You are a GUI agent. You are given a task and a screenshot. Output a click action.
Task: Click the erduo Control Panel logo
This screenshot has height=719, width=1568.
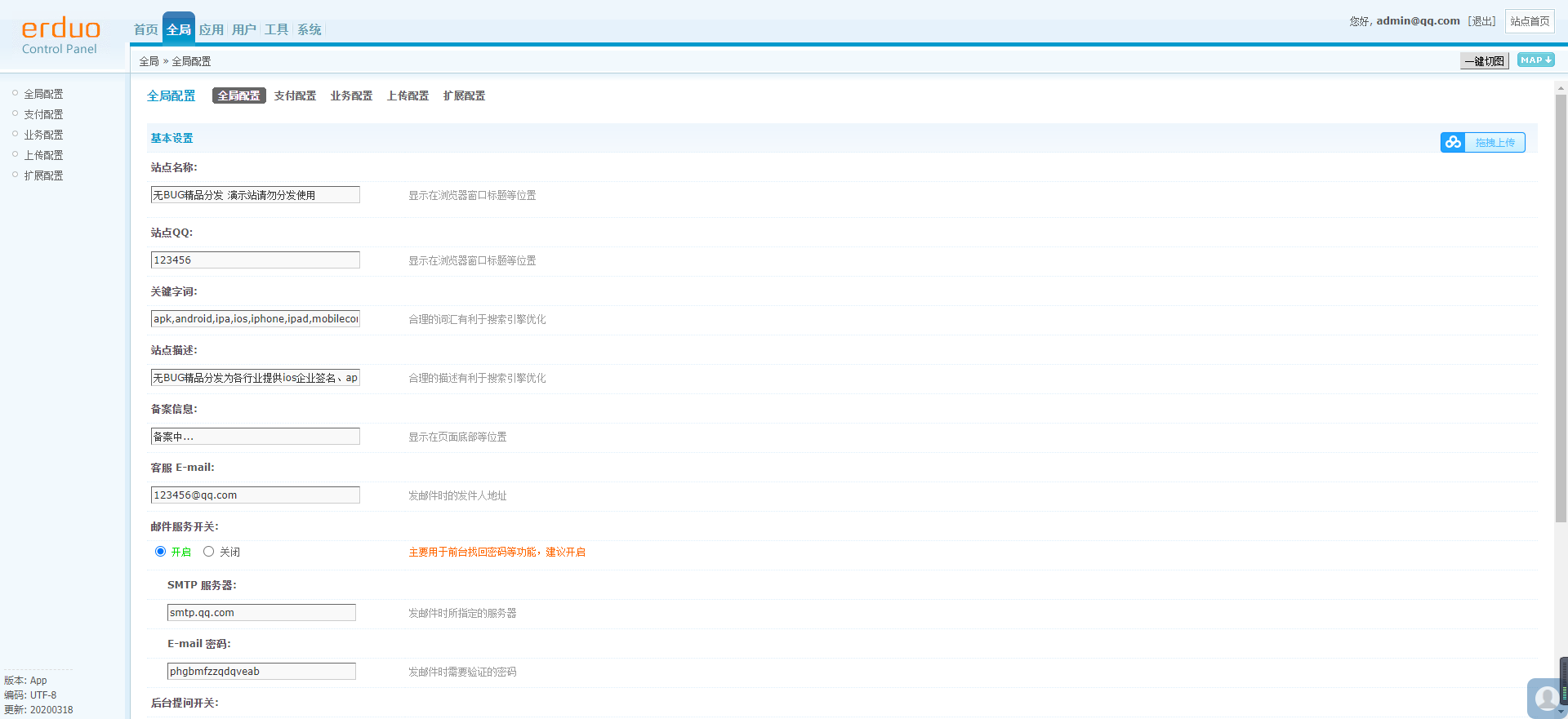60,37
